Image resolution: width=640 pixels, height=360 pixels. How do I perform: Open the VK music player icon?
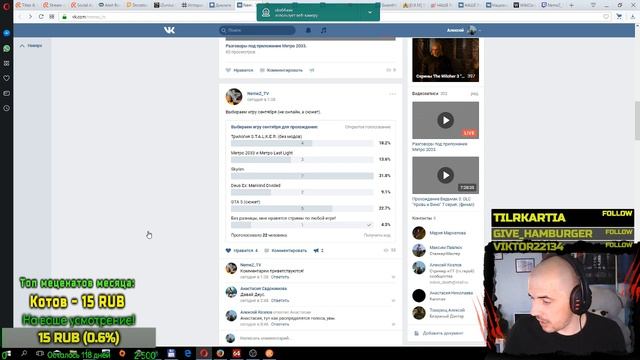click(323, 30)
